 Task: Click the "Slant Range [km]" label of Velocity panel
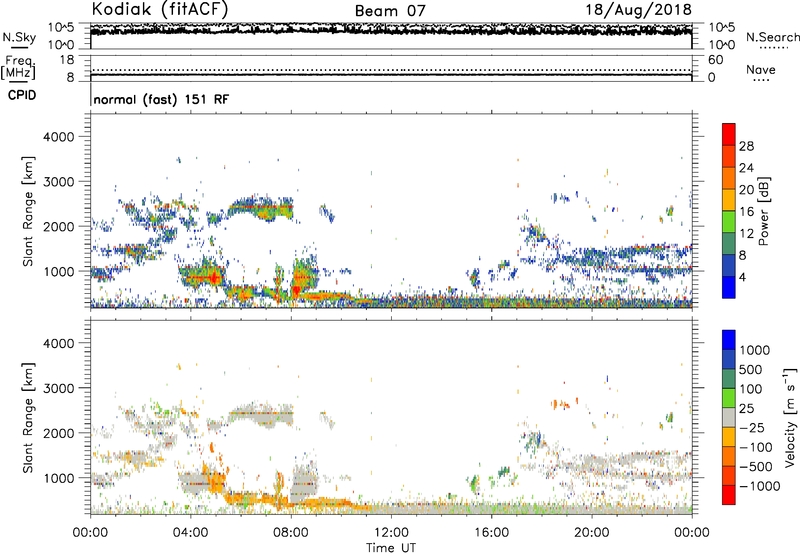[x=28, y=418]
